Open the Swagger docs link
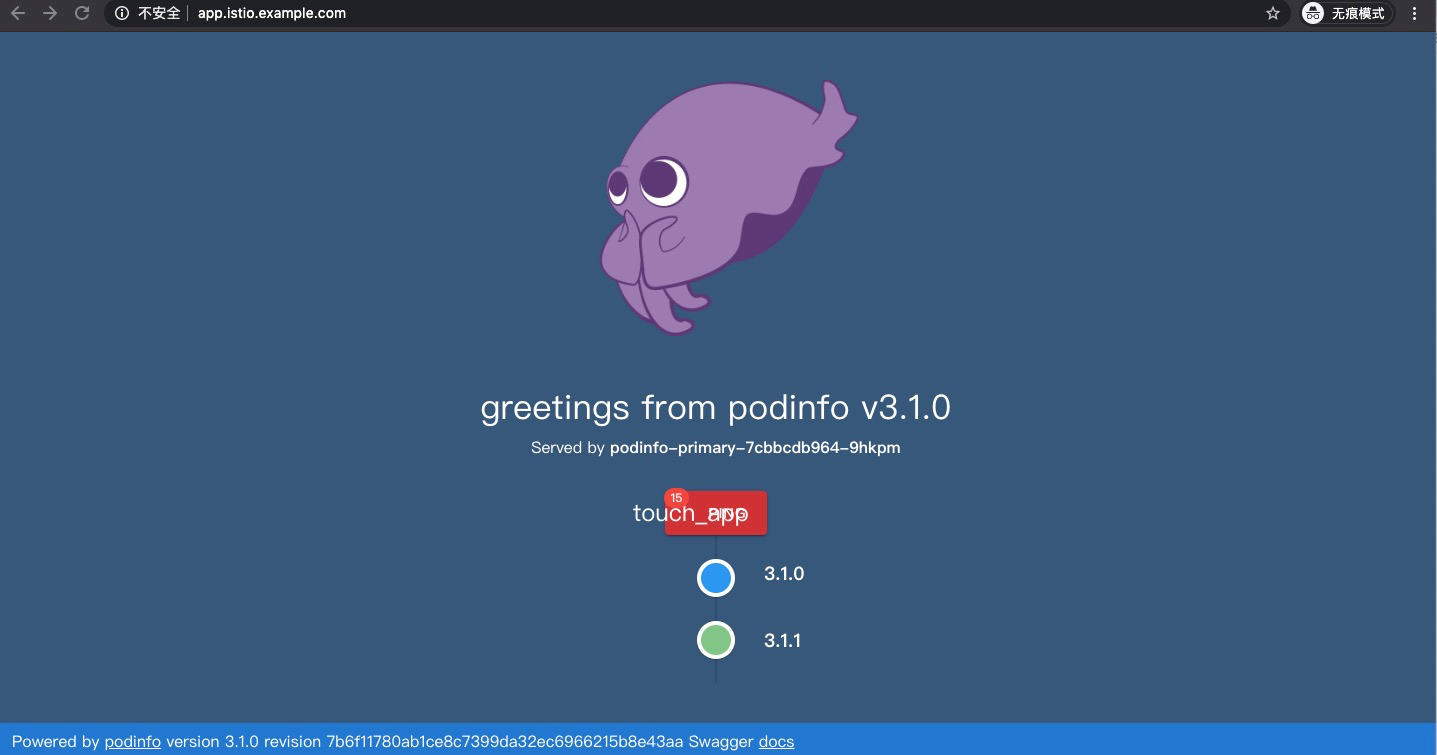Screen dimensions: 1437x755 point(776,742)
